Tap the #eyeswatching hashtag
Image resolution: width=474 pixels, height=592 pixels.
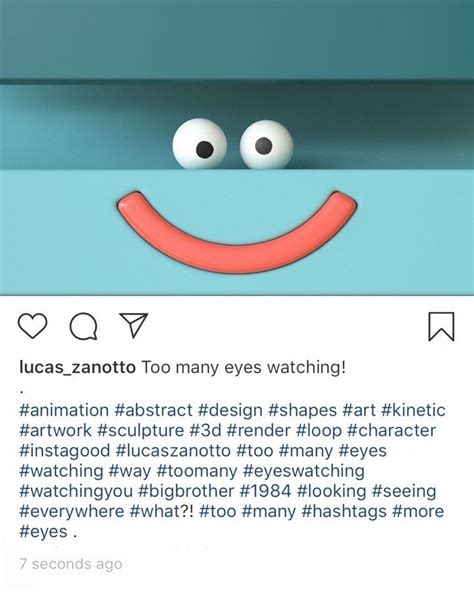(x=304, y=471)
